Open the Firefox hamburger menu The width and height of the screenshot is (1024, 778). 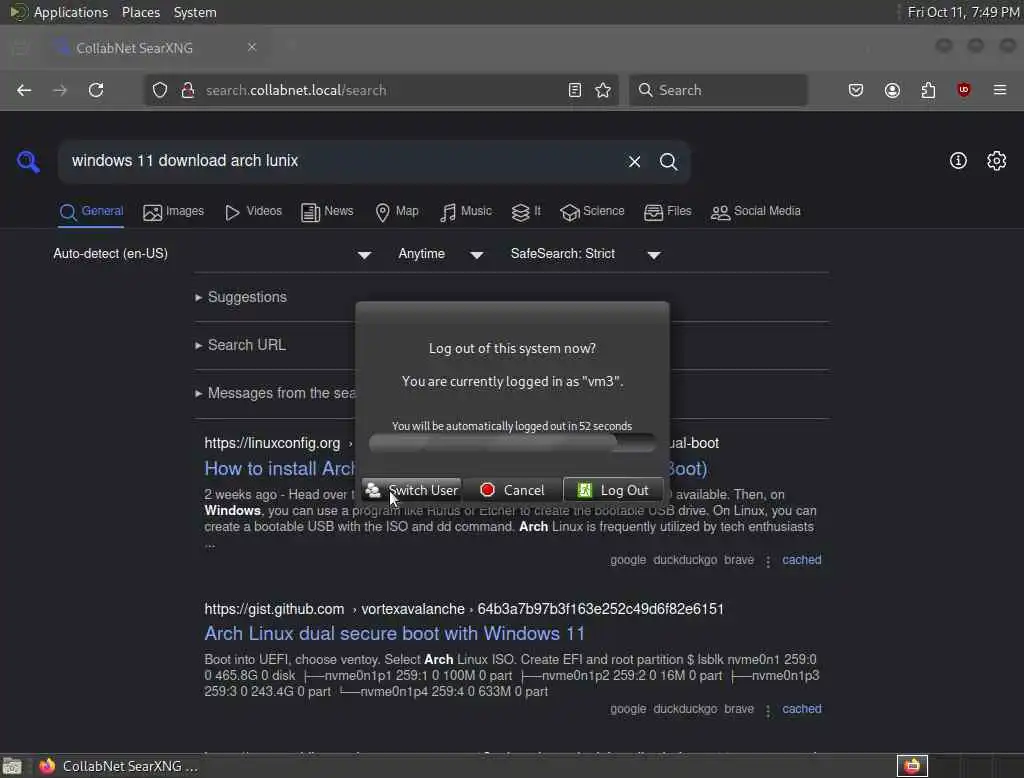click(1000, 90)
